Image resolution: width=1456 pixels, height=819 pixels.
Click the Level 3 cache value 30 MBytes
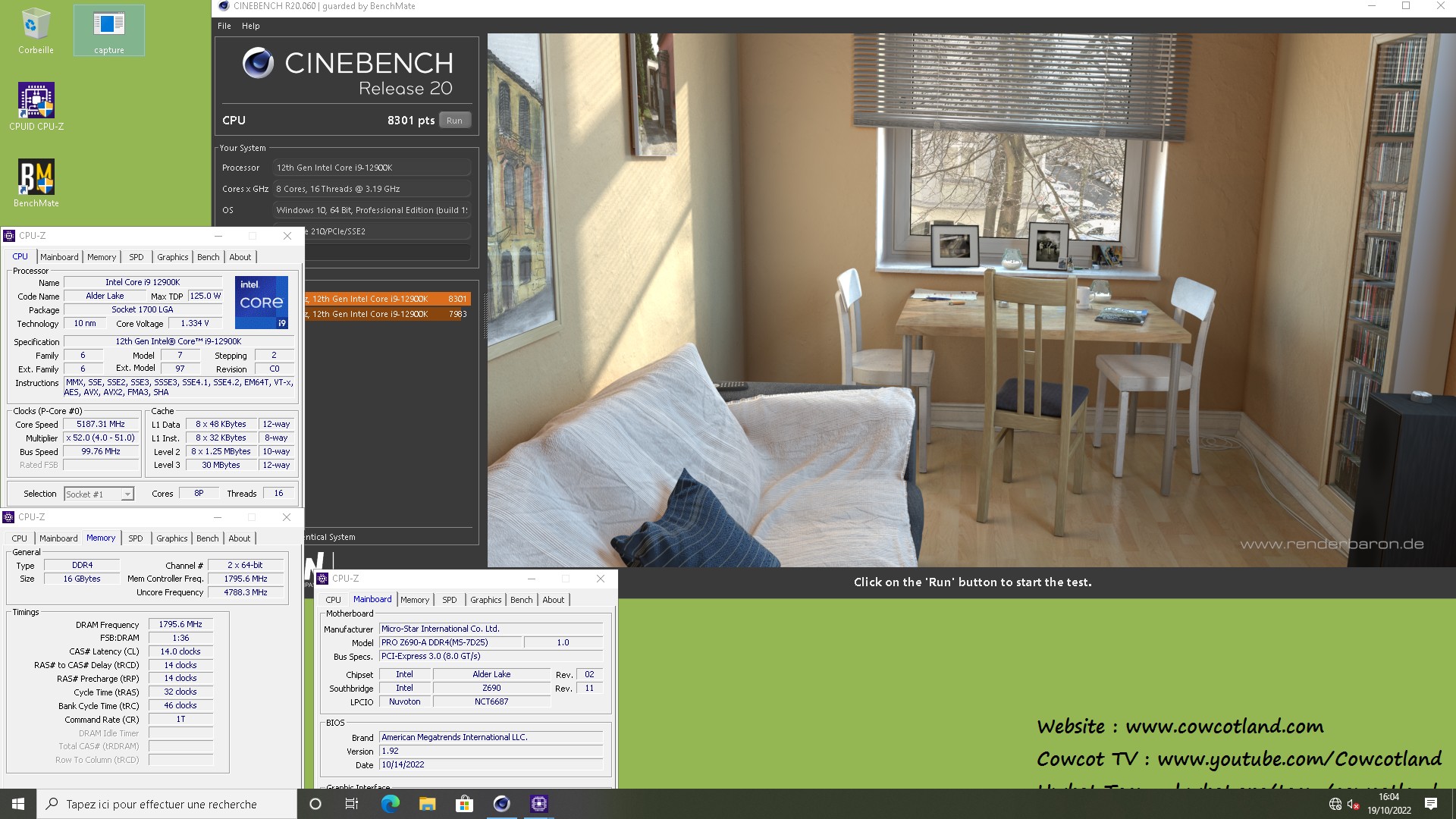(x=221, y=466)
